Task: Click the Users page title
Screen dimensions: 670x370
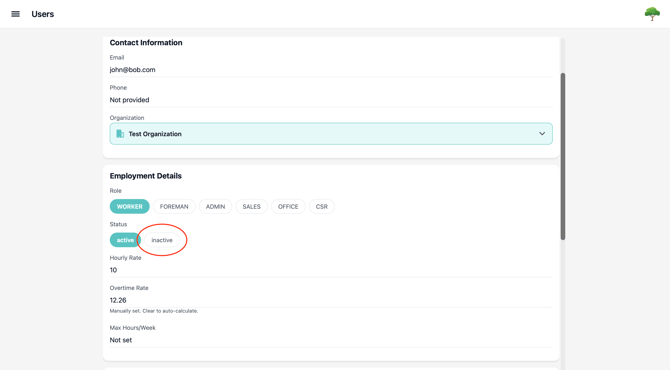Action: pos(43,14)
